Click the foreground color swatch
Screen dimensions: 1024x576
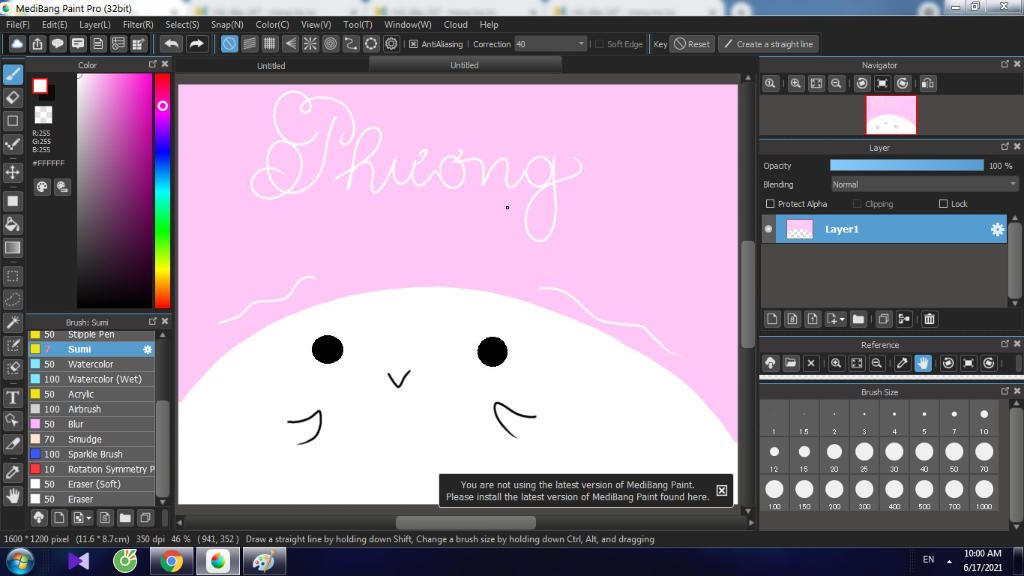(x=40, y=86)
